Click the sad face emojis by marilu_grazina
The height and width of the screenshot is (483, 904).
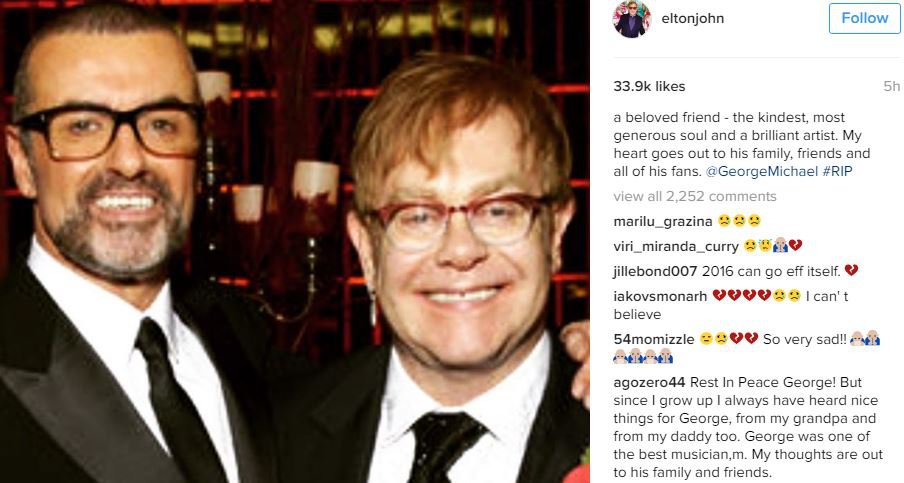pyautogui.click(x=739, y=221)
